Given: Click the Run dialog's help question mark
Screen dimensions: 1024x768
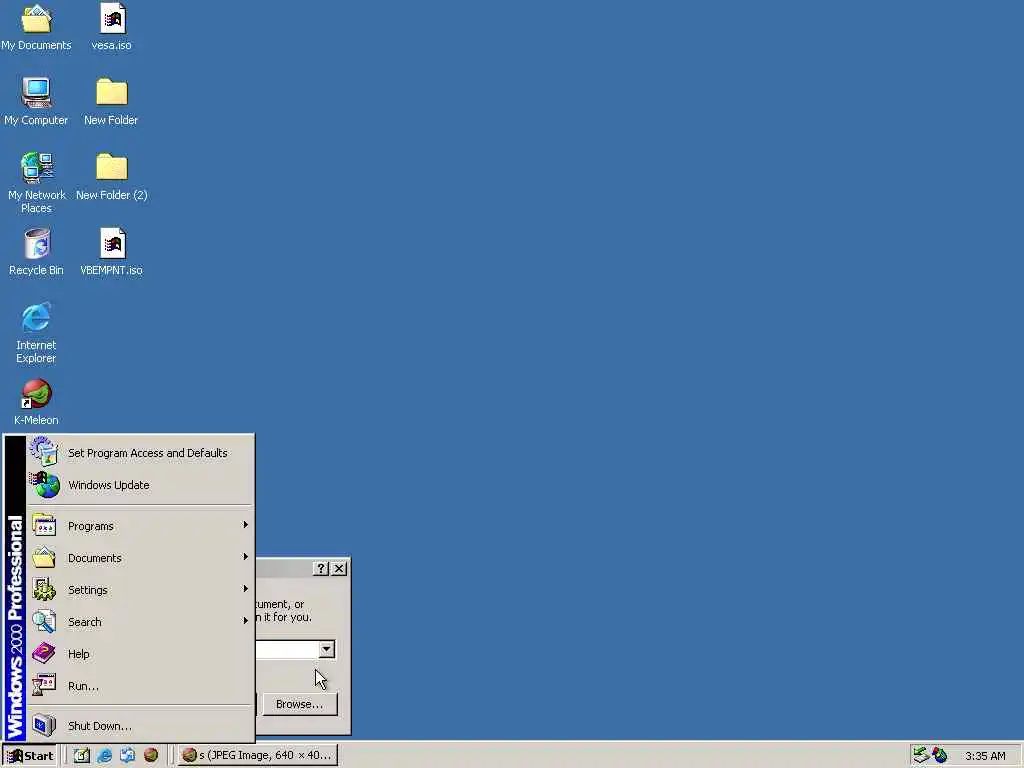Looking at the screenshot, I should 320,568.
